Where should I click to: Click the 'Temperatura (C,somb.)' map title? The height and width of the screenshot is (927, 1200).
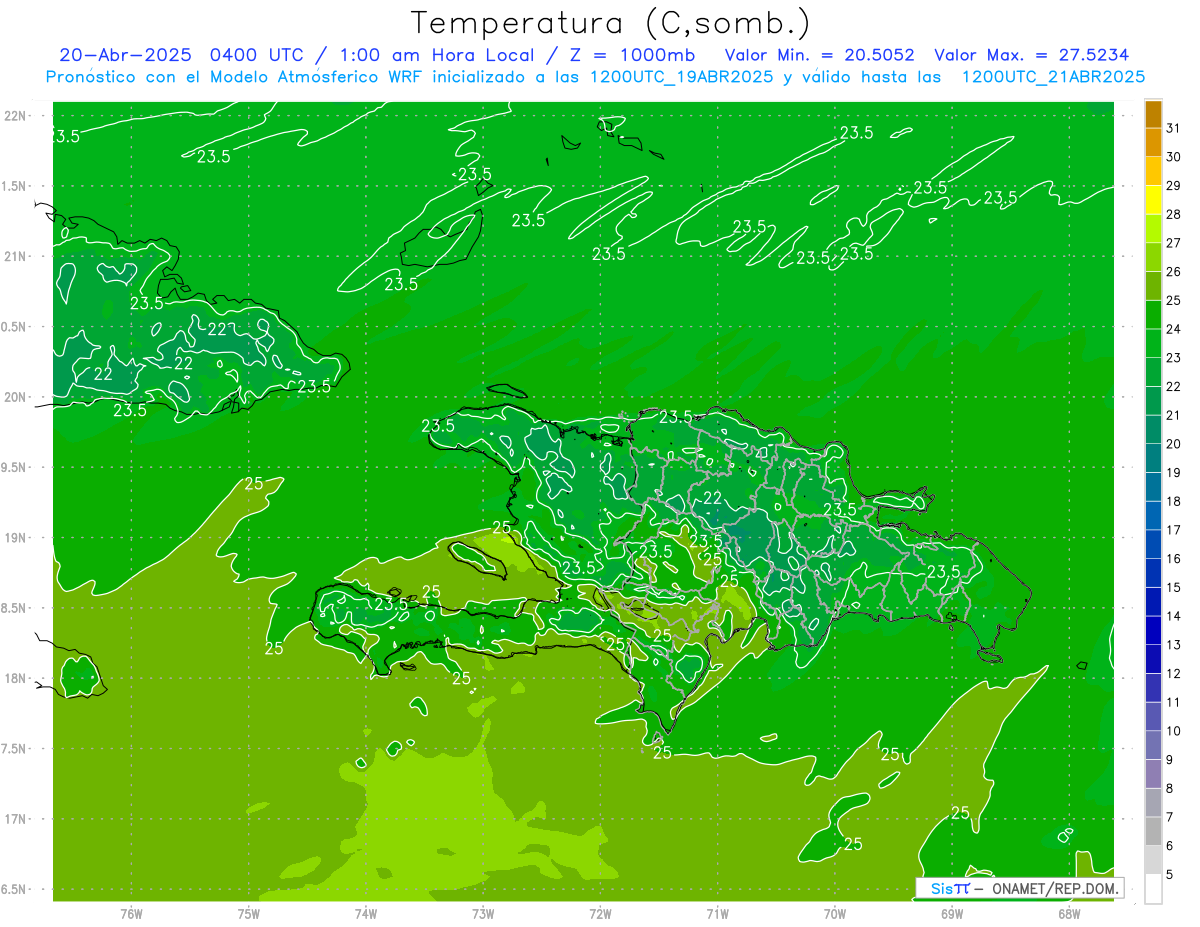[611, 23]
